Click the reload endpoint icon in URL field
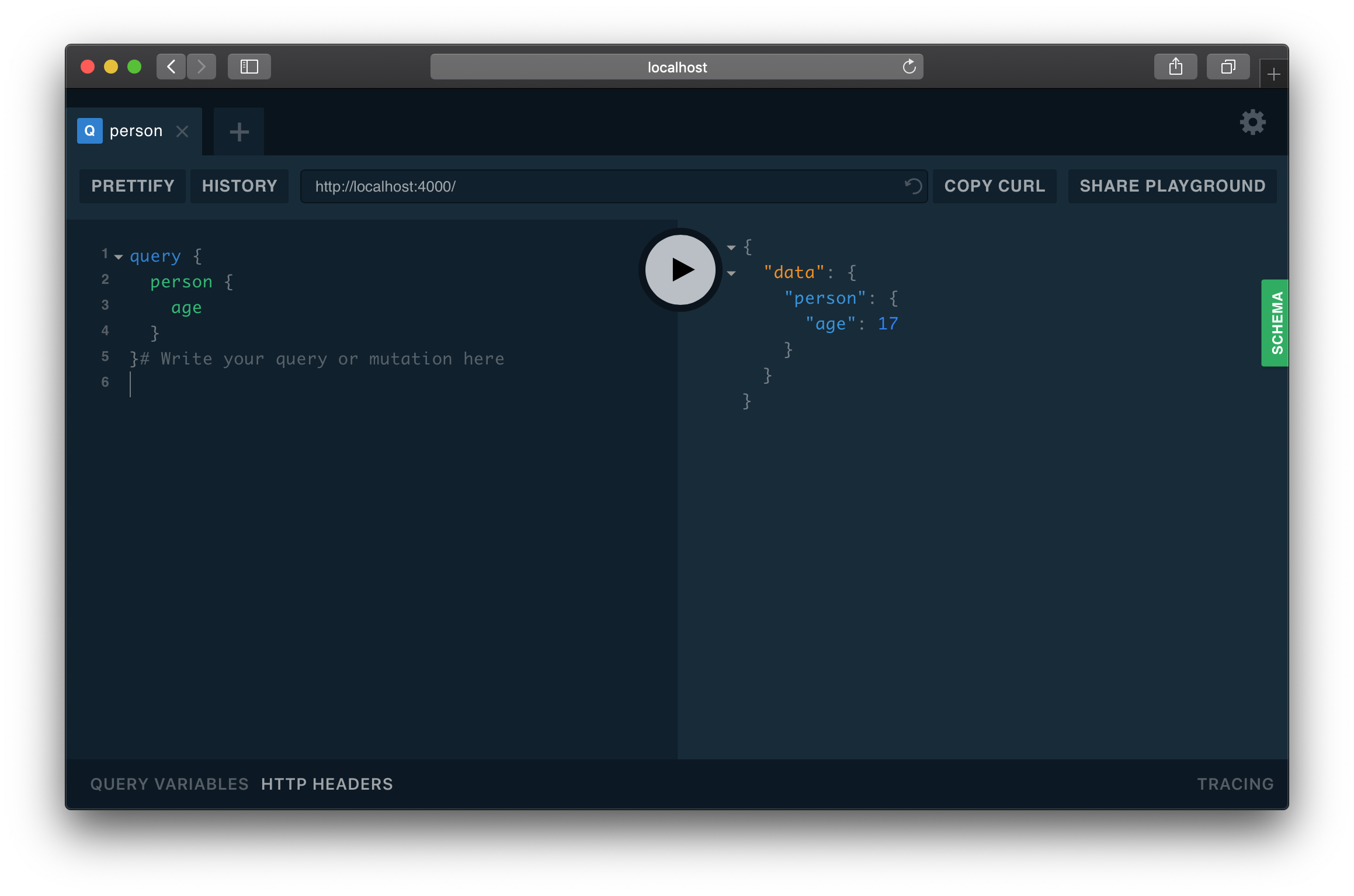This screenshot has height=896, width=1354. [x=913, y=186]
